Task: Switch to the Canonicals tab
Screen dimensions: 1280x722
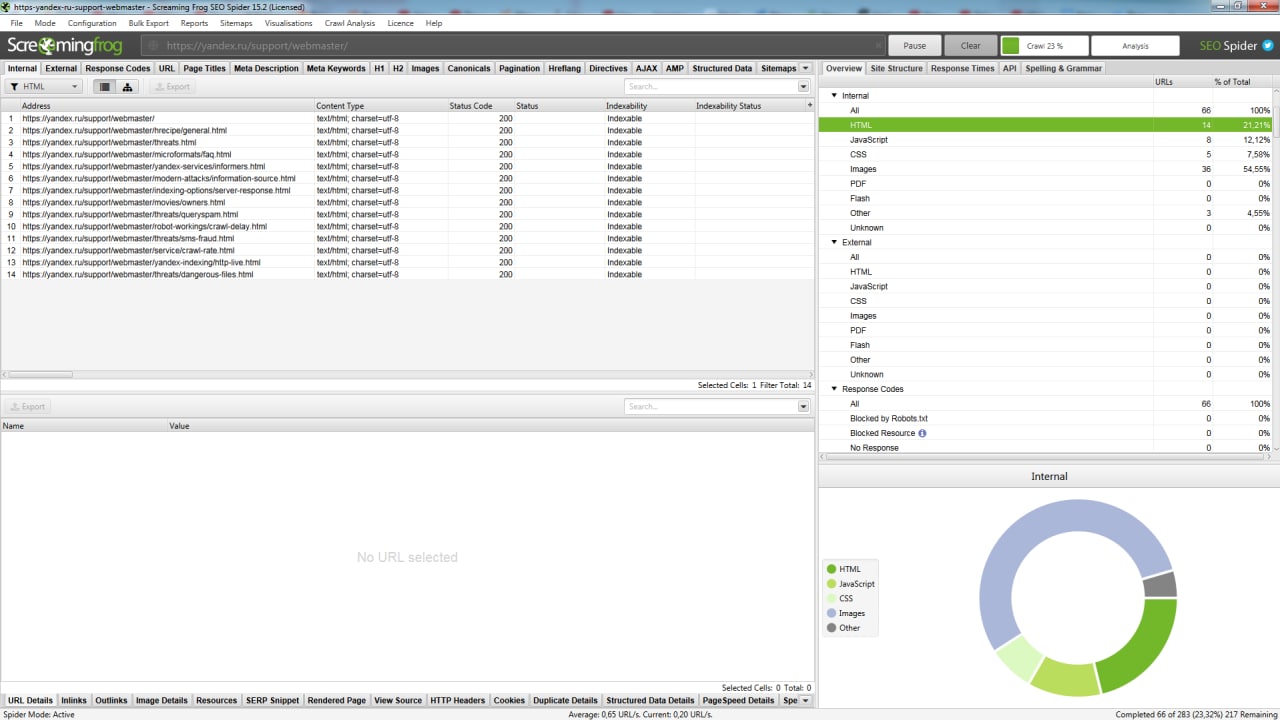Action: click(x=469, y=68)
